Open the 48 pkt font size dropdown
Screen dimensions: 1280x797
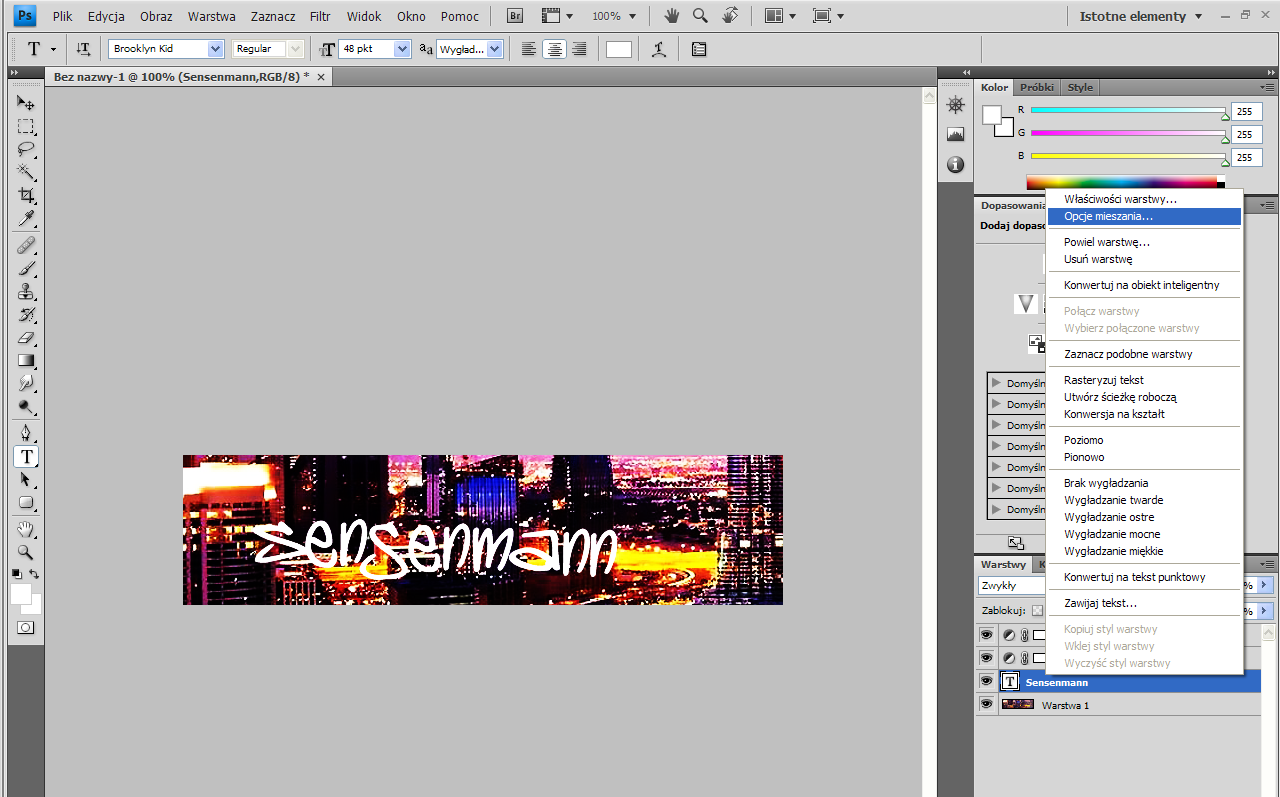click(x=403, y=49)
